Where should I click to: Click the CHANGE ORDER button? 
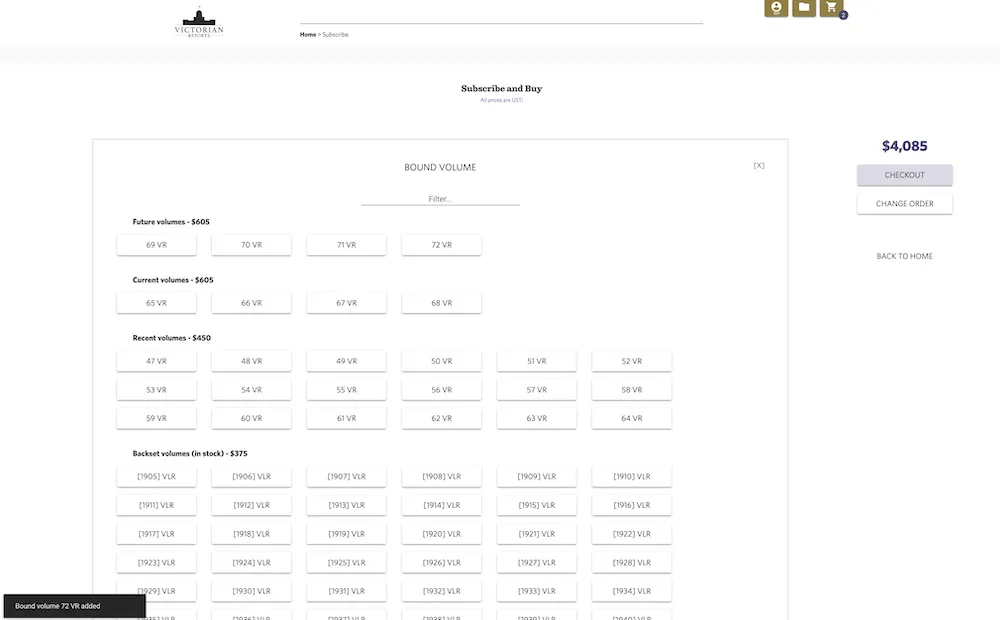tap(904, 202)
